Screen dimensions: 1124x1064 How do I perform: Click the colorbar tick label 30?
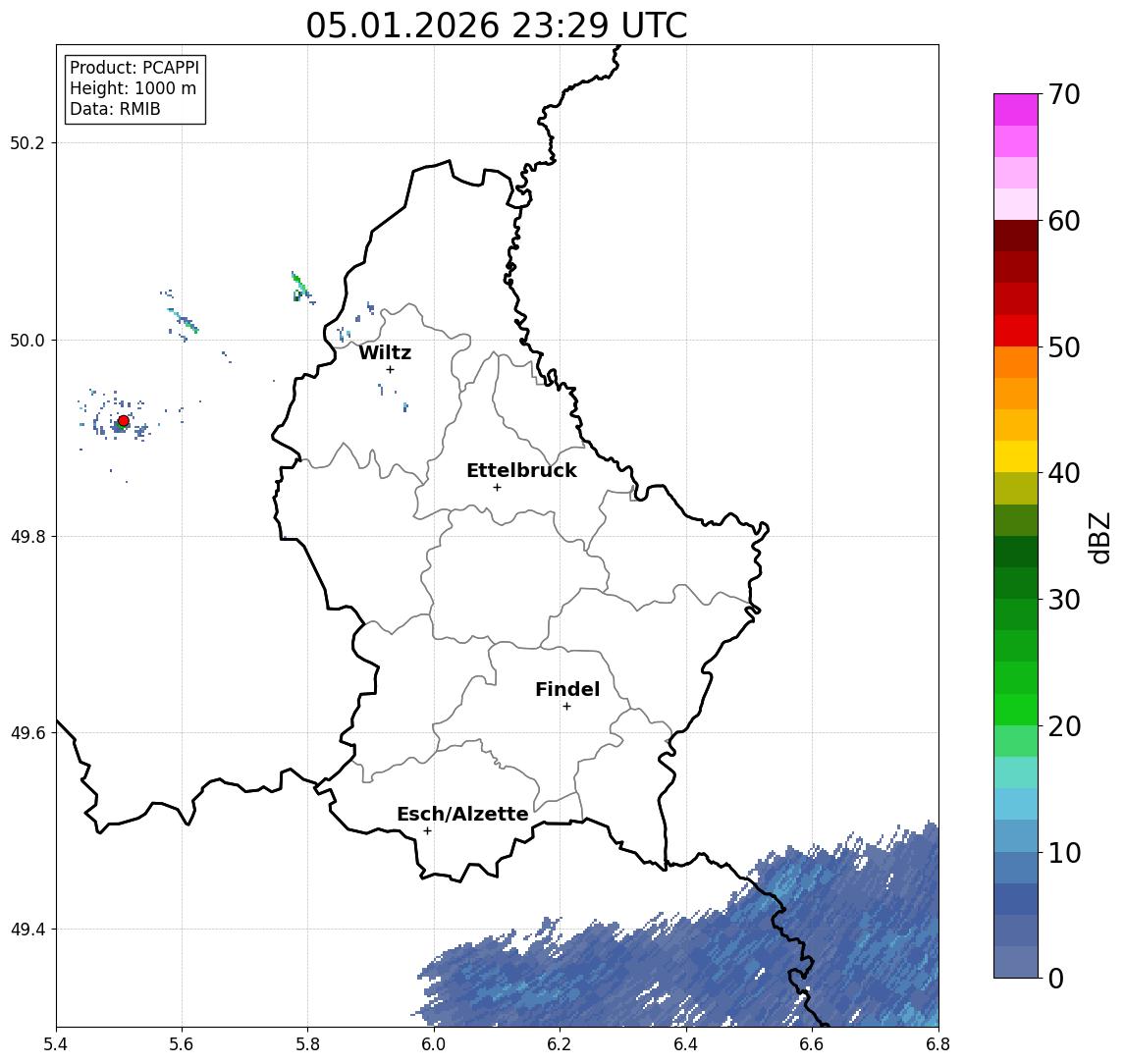(1063, 600)
